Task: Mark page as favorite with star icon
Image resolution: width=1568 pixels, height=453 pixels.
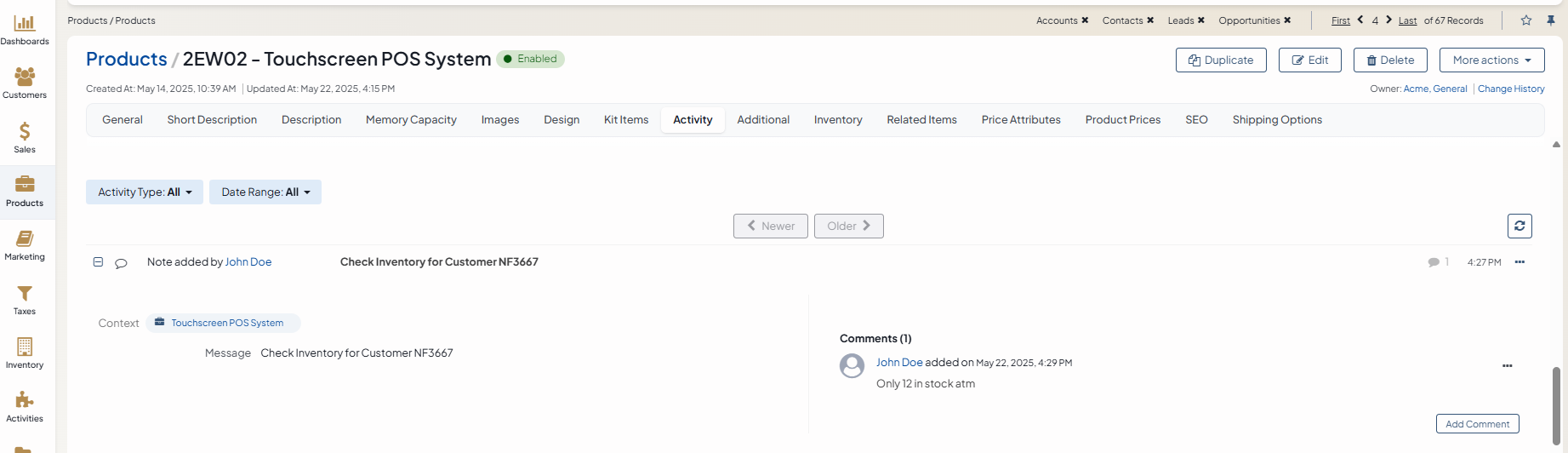Action: [x=1526, y=20]
